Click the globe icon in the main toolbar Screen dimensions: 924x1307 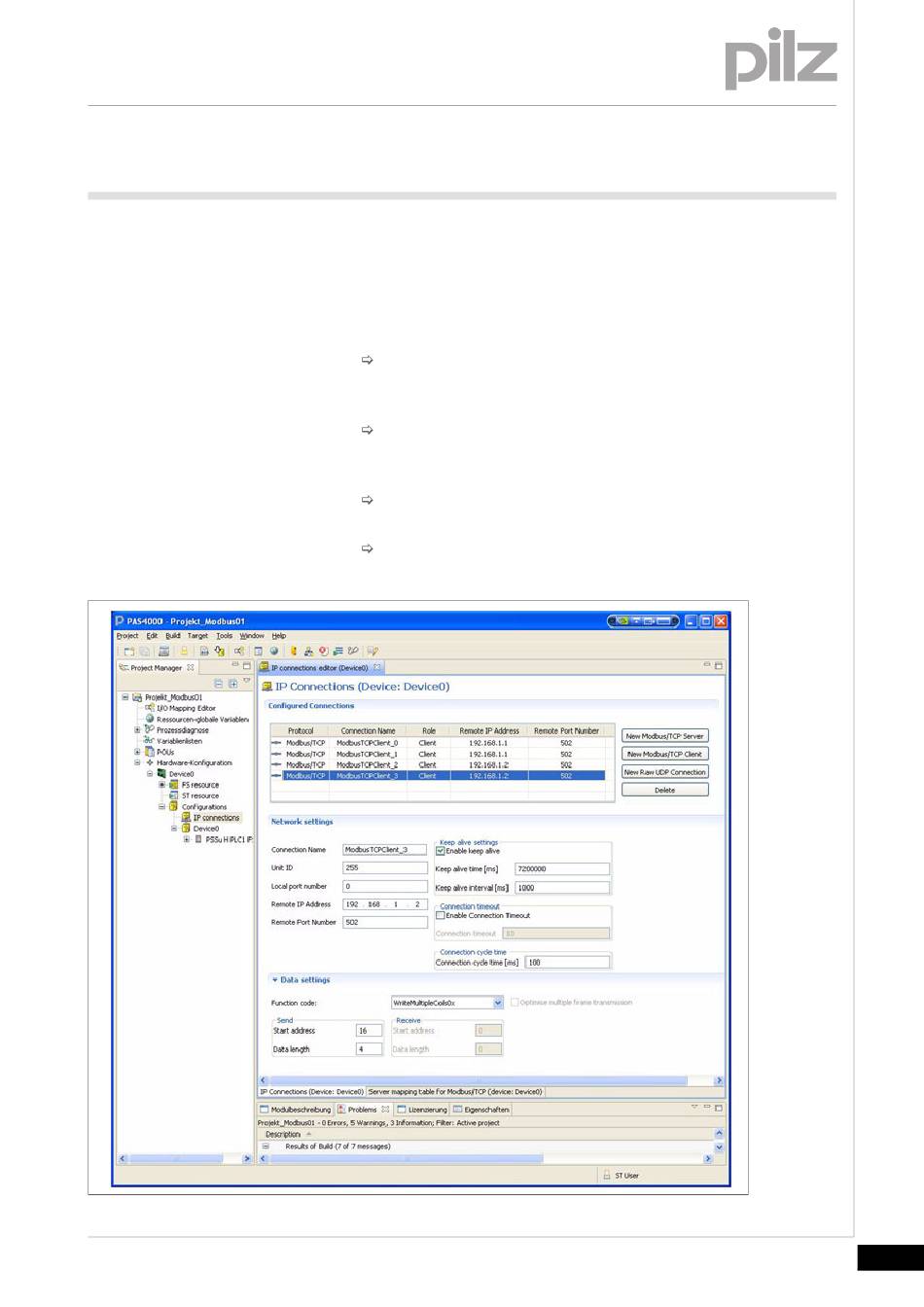tap(274, 651)
